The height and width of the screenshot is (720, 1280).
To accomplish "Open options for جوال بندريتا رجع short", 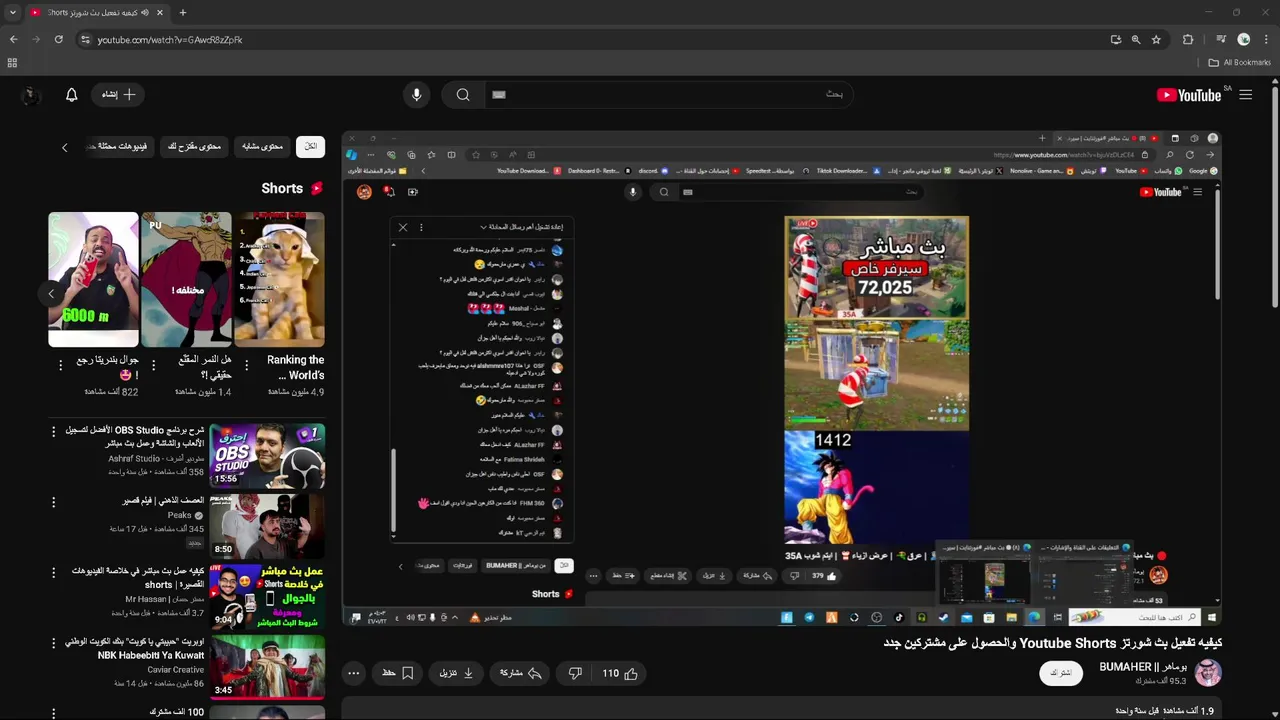I will pyautogui.click(x=60, y=365).
